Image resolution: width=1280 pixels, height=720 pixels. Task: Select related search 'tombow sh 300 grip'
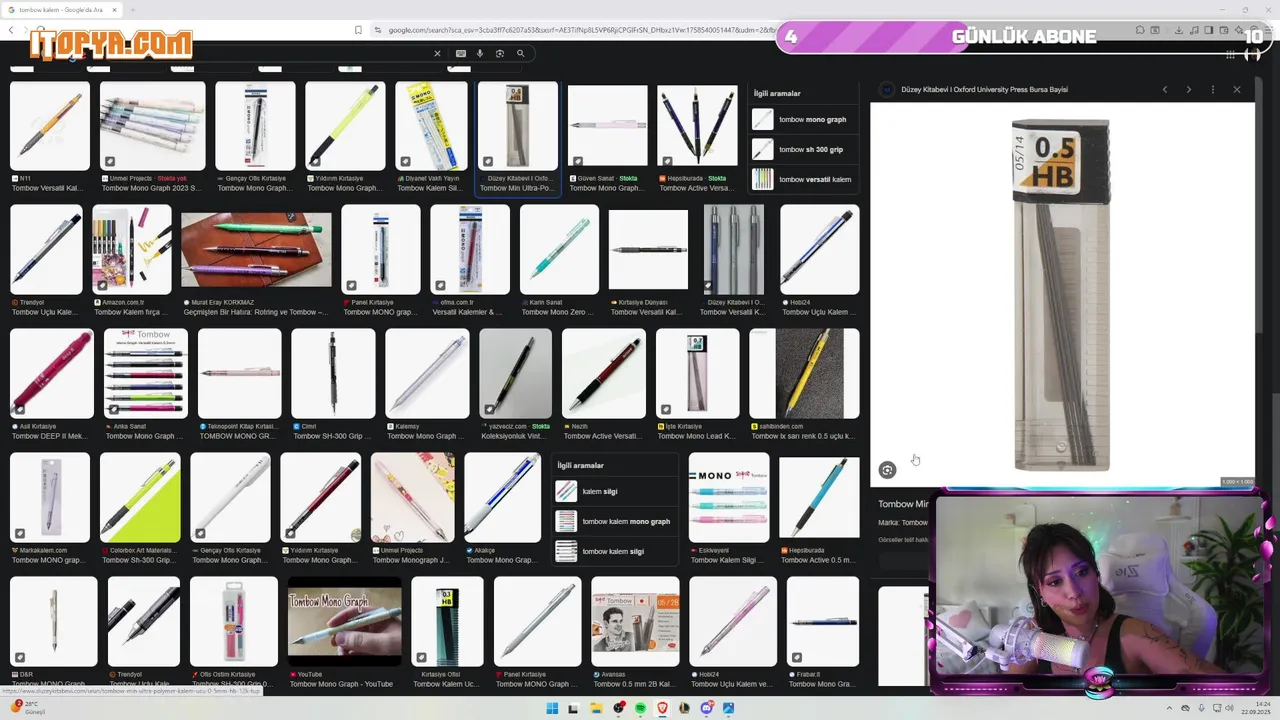(805, 149)
